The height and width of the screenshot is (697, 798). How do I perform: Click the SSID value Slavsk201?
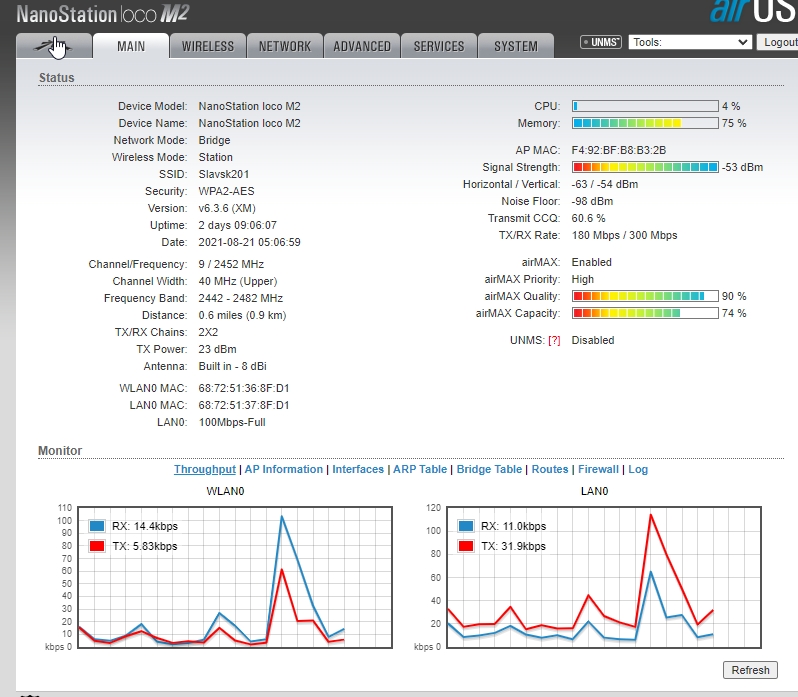[x=224, y=175]
